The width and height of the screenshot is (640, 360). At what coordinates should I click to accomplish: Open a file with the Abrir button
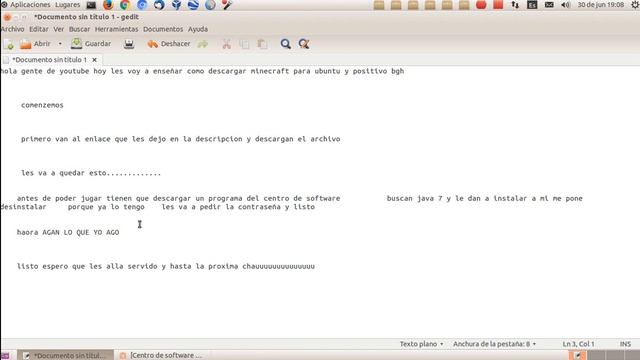pos(36,44)
